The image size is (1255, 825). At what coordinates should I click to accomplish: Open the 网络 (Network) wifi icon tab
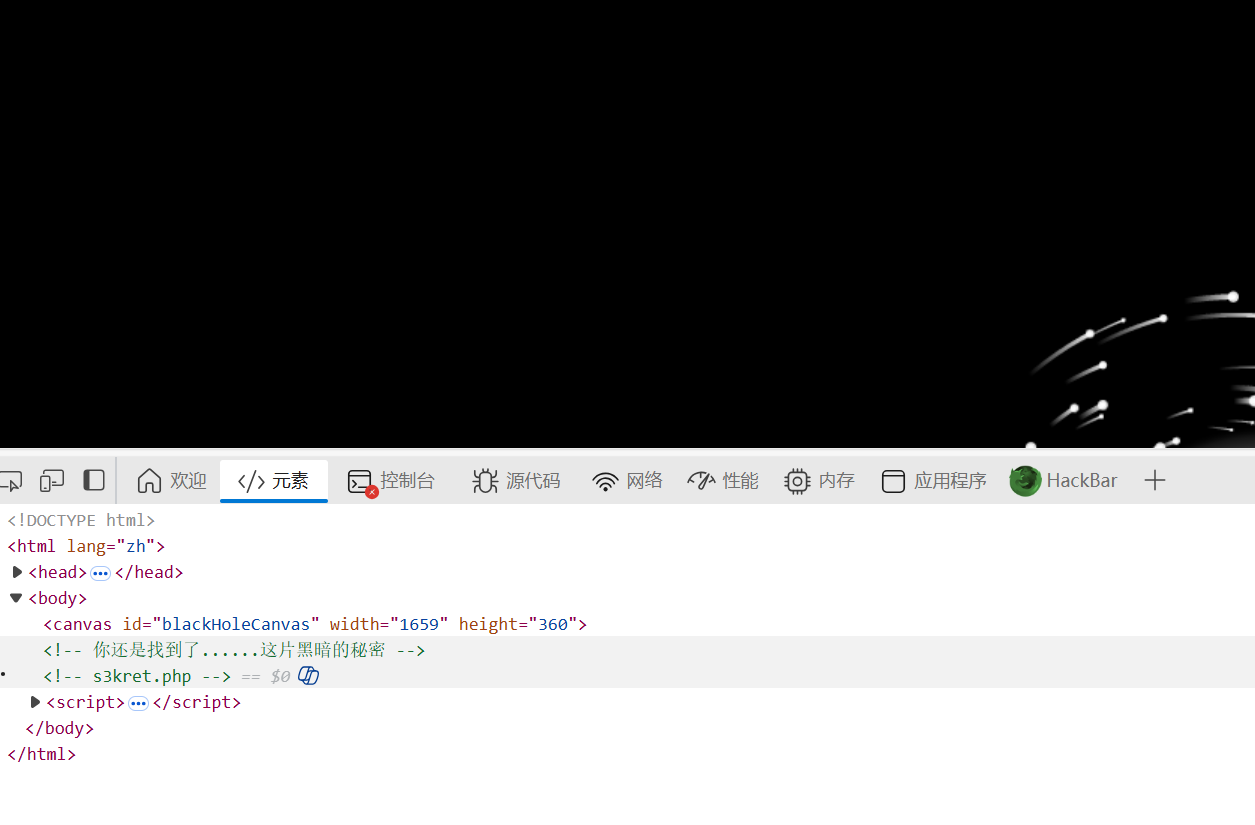click(x=628, y=481)
